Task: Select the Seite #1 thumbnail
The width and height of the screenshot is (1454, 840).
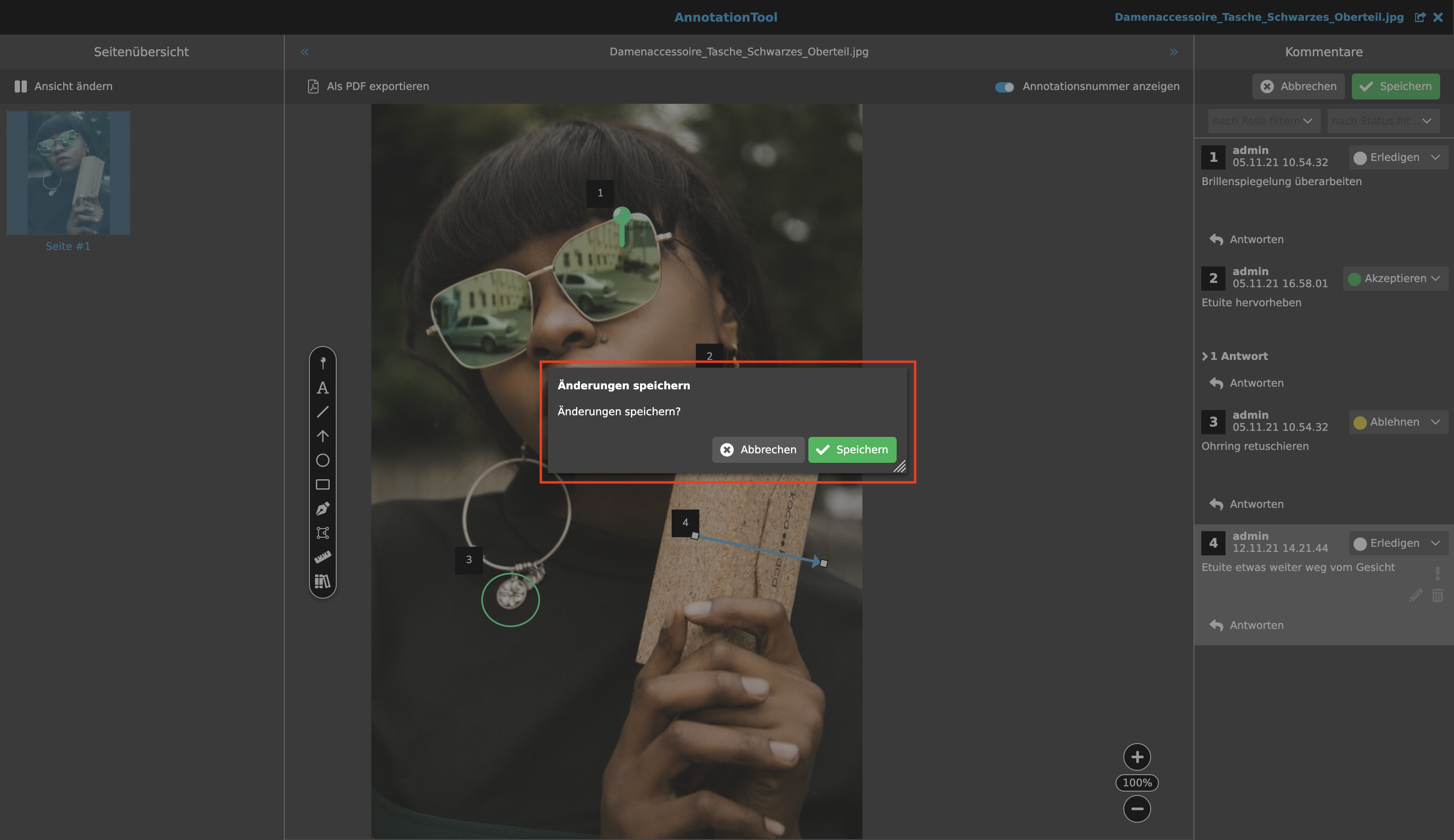Action: pyautogui.click(x=68, y=173)
